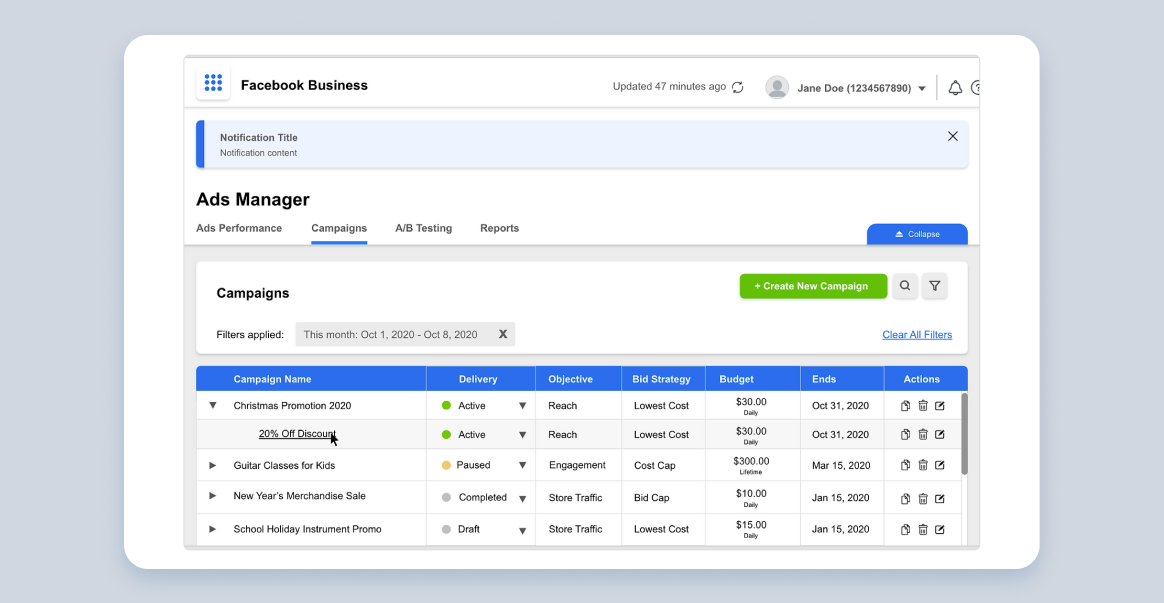The image size is (1164, 603).
Task: Click Create New Campaign button
Action: 813,286
